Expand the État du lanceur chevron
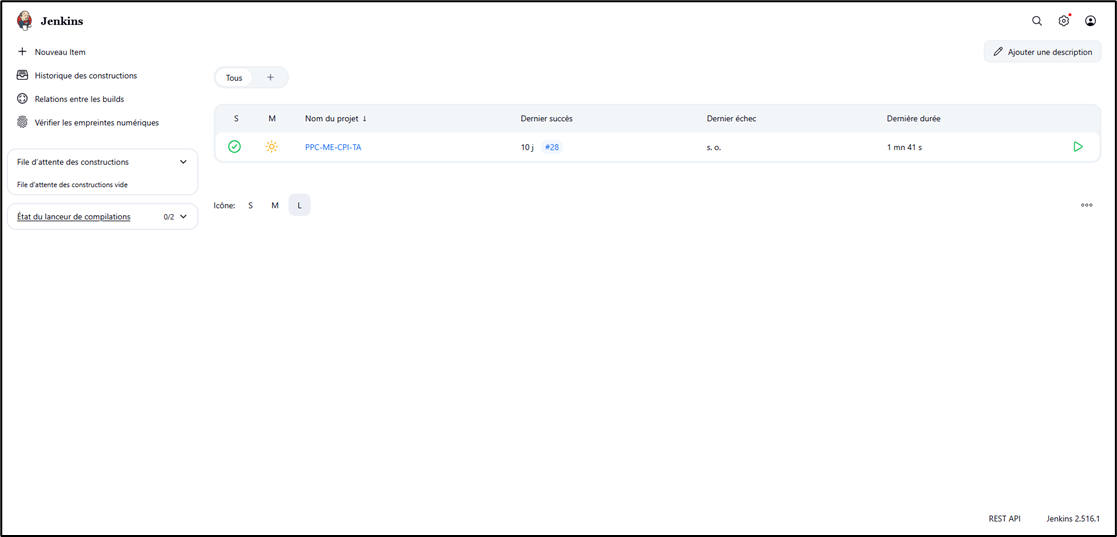Image resolution: width=1117 pixels, height=537 pixels. tap(183, 216)
